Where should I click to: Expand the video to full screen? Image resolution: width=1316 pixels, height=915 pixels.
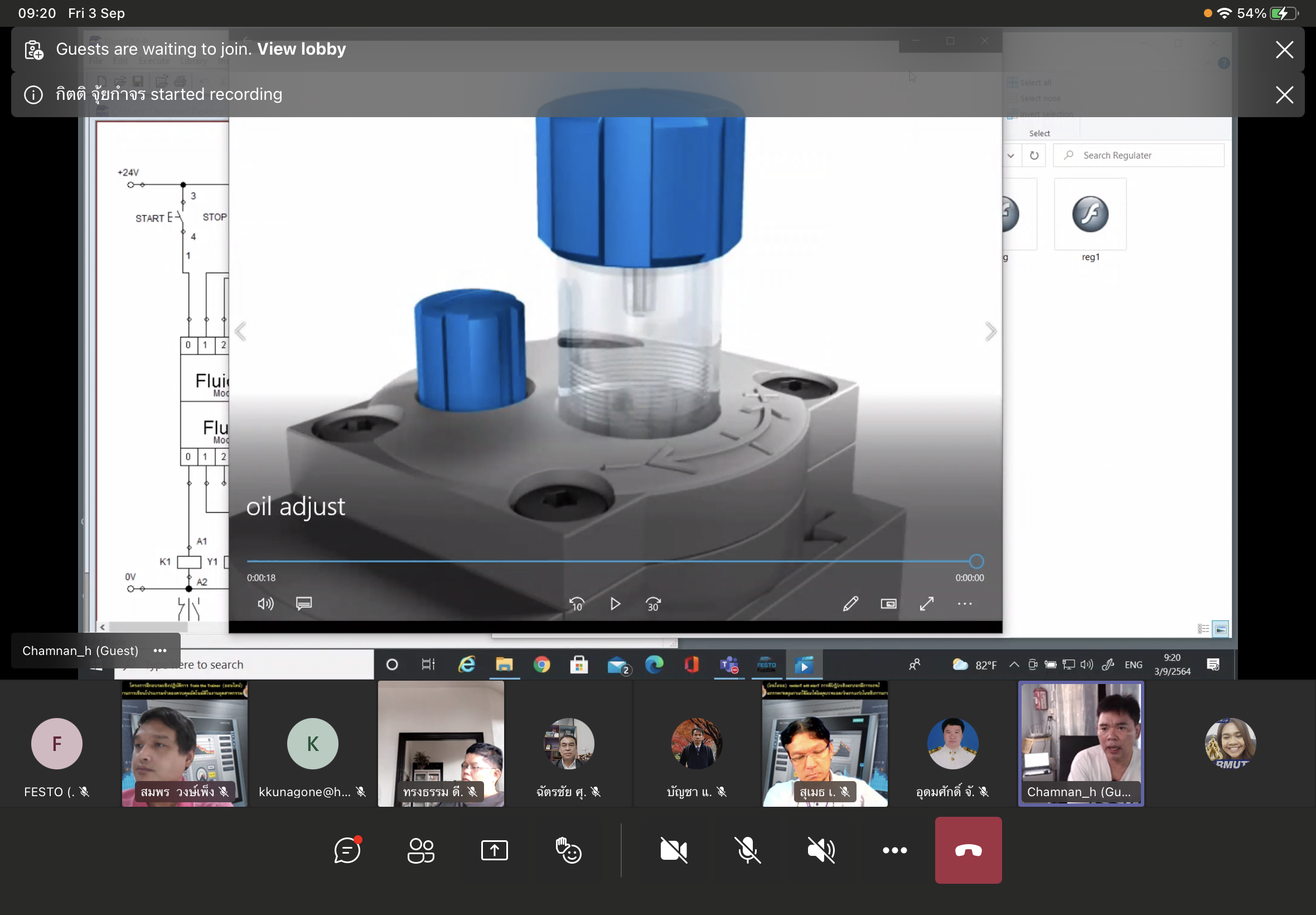click(926, 603)
